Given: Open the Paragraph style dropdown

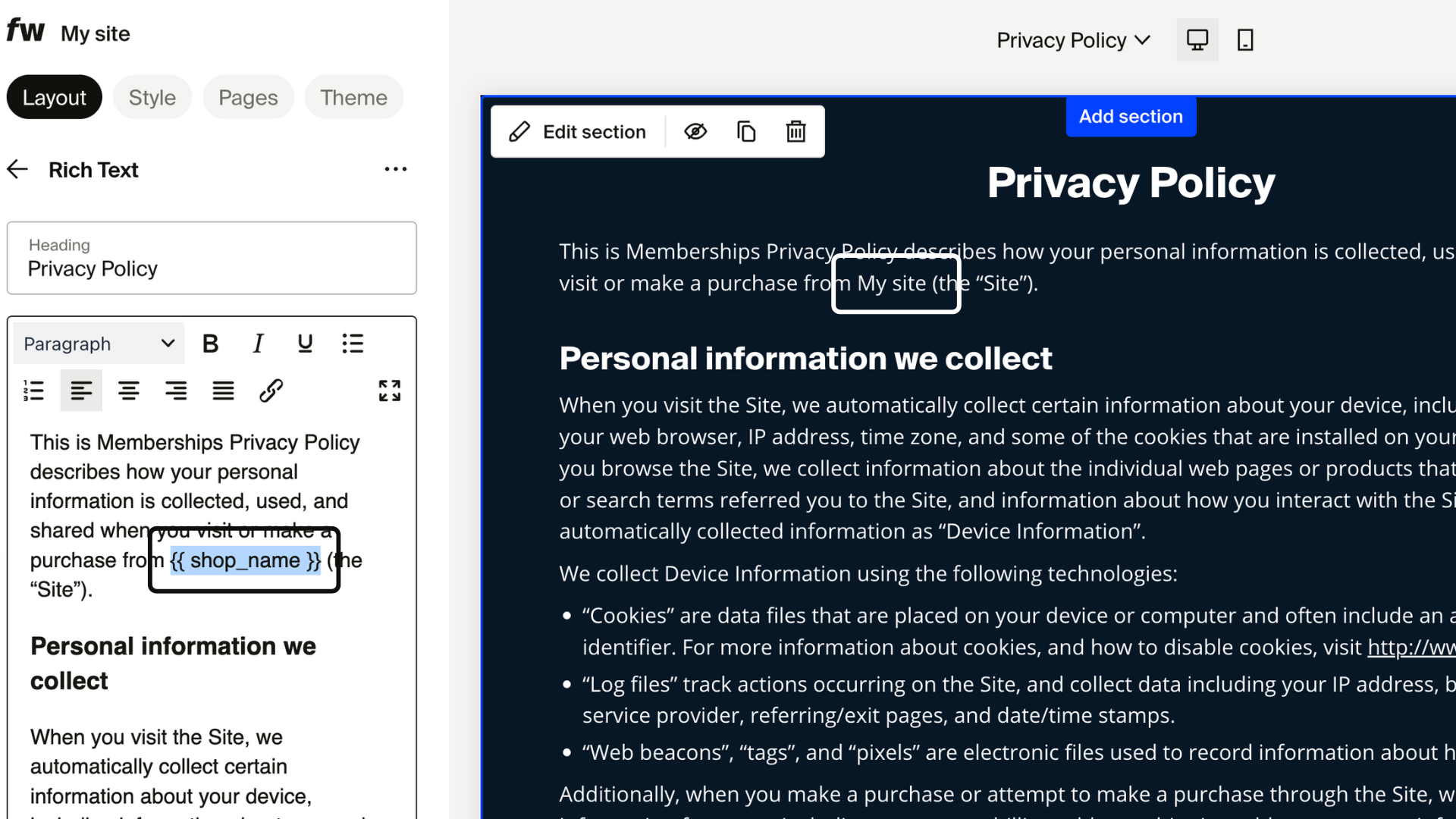Looking at the screenshot, I should coord(99,344).
